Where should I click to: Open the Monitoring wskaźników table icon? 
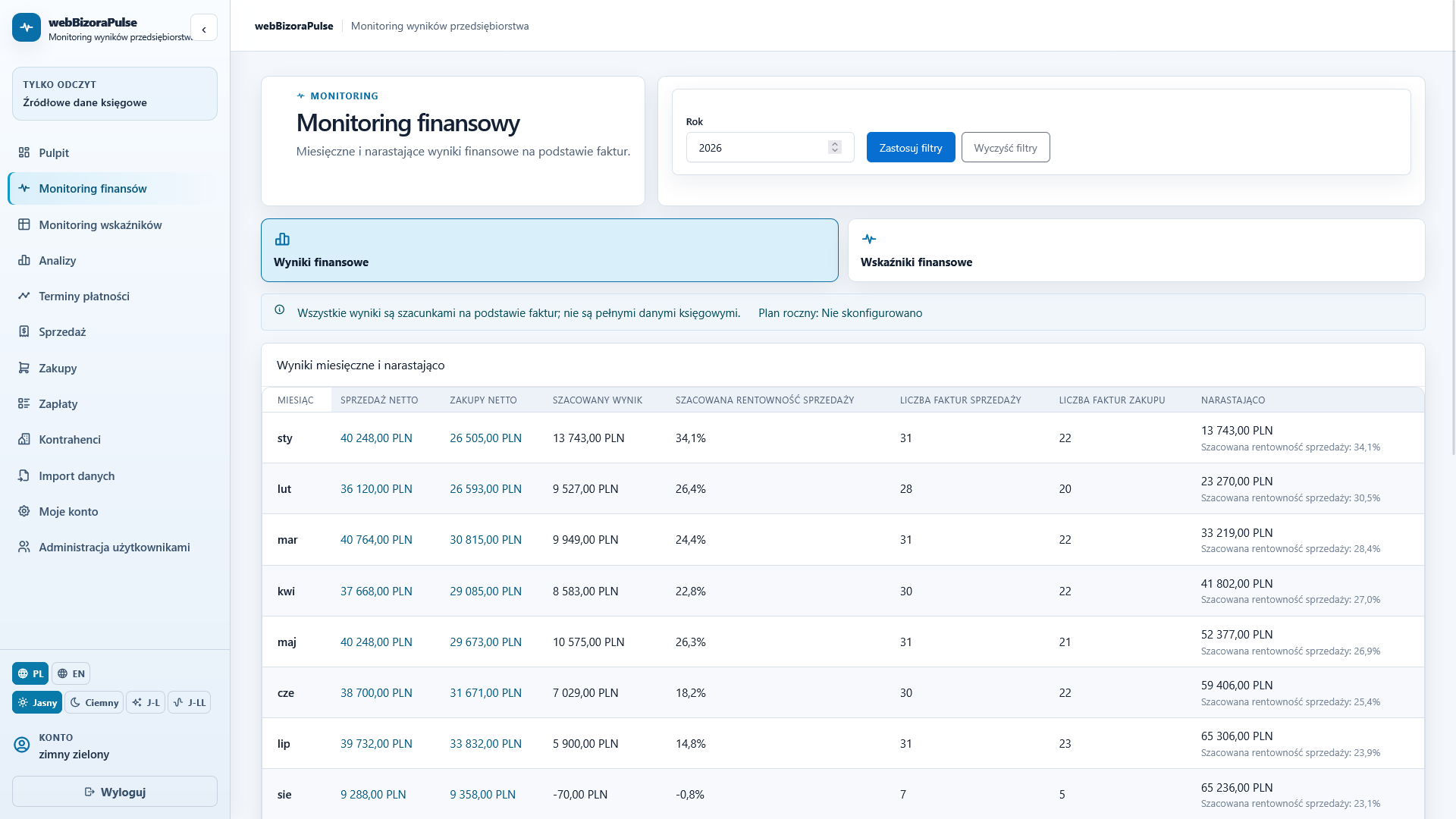point(24,224)
